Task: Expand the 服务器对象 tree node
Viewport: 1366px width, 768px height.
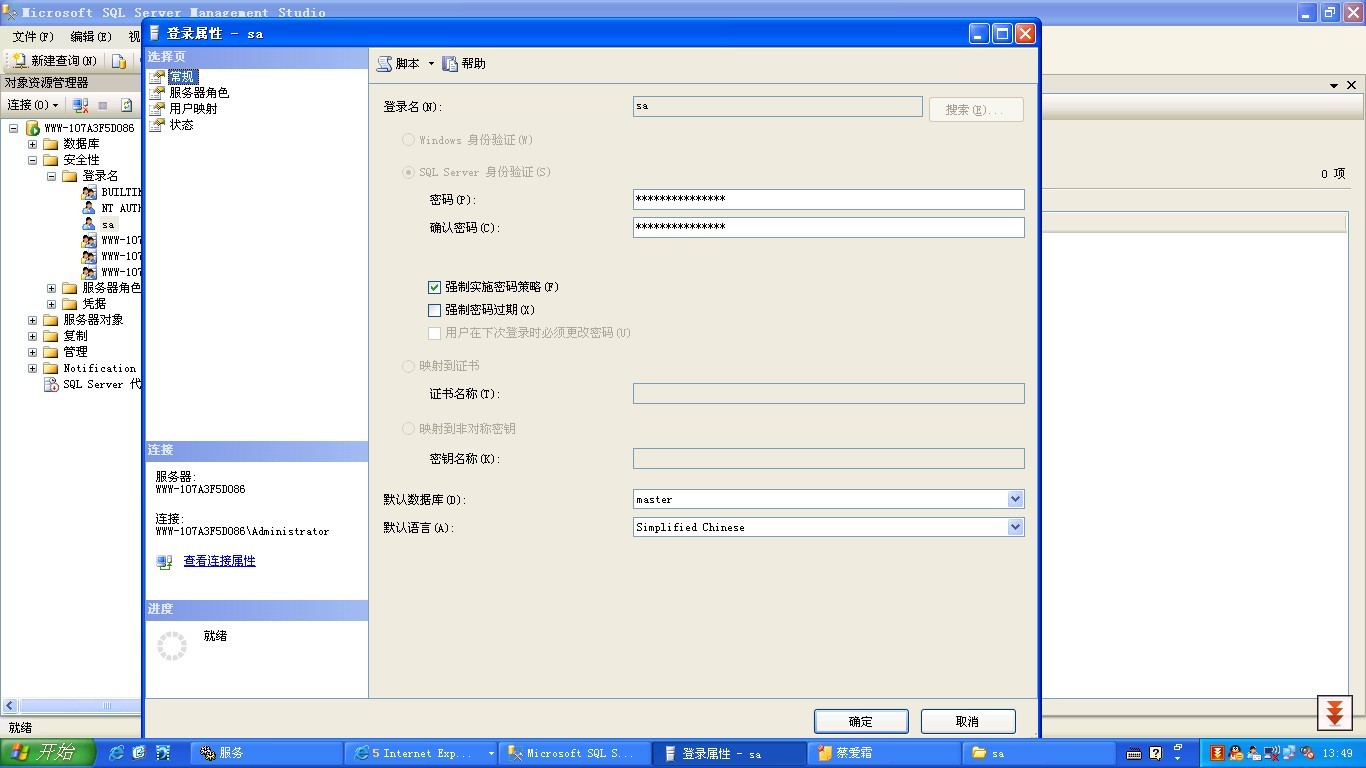Action: click(x=33, y=320)
